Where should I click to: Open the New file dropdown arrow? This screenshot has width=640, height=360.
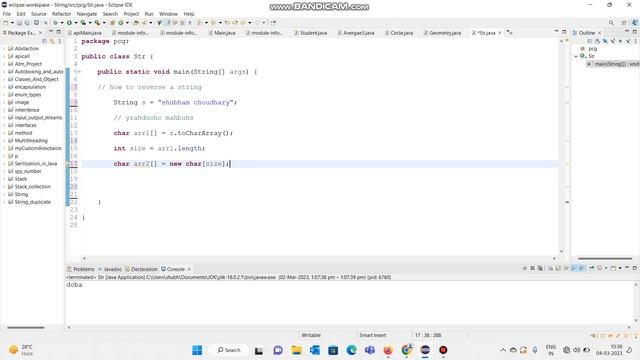point(12,23)
